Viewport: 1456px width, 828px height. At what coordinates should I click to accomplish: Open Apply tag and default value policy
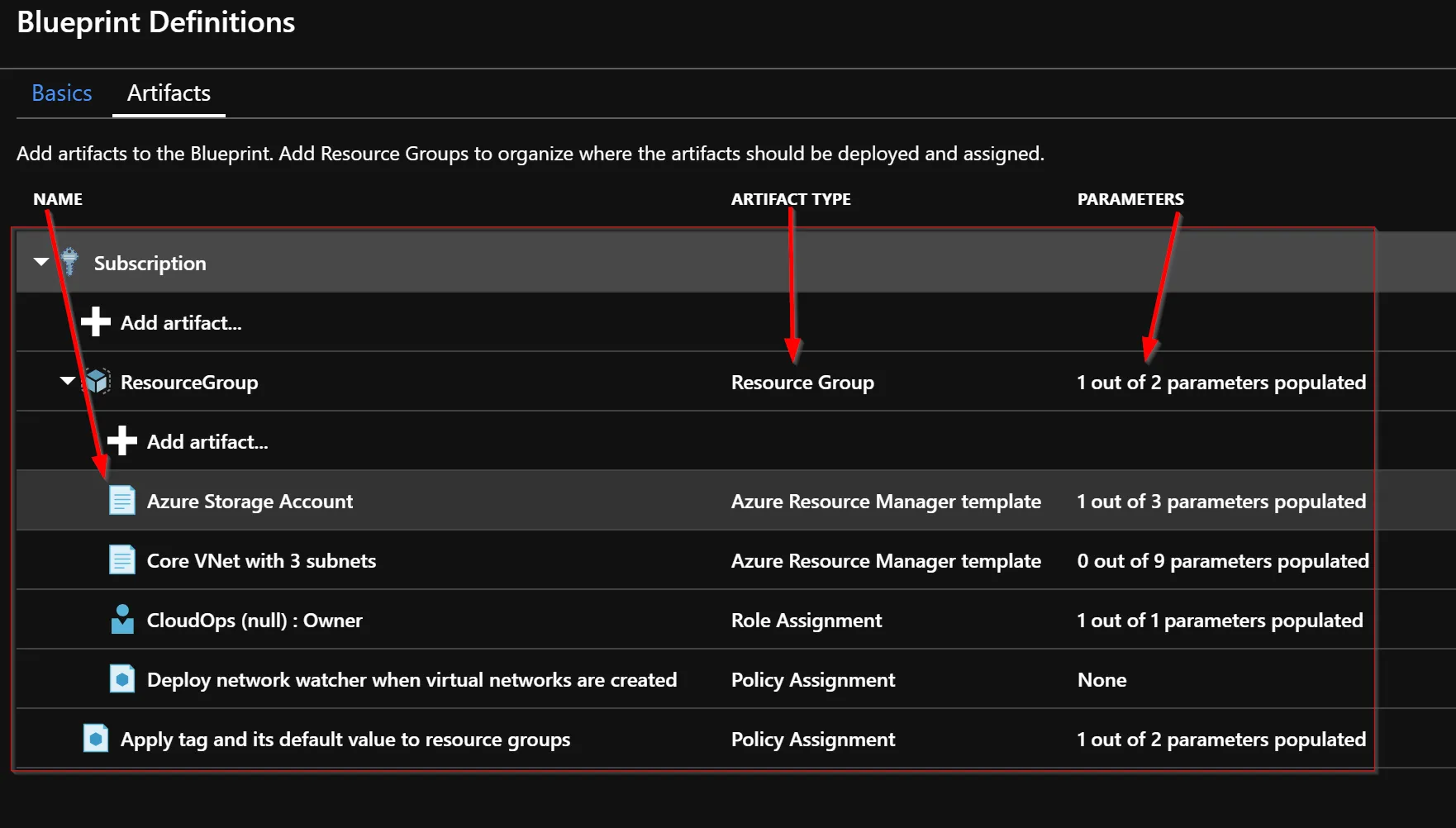pos(345,740)
